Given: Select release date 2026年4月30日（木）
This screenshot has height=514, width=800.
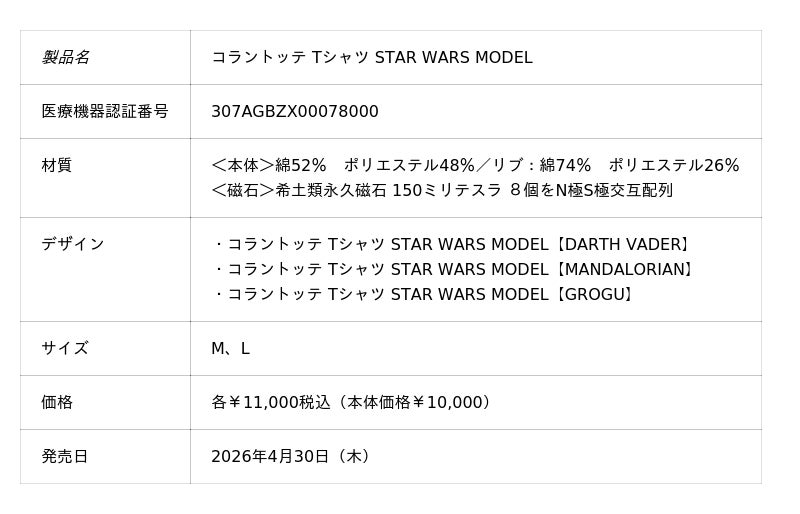Looking at the screenshot, I should click(x=293, y=456).
